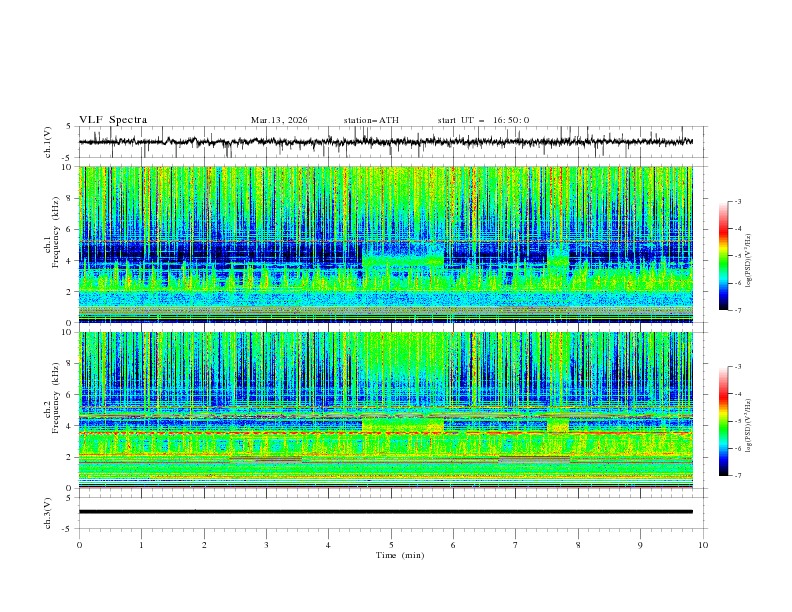
Task: Select the Mar.13, 2026 date label
Action: pyautogui.click(x=279, y=120)
